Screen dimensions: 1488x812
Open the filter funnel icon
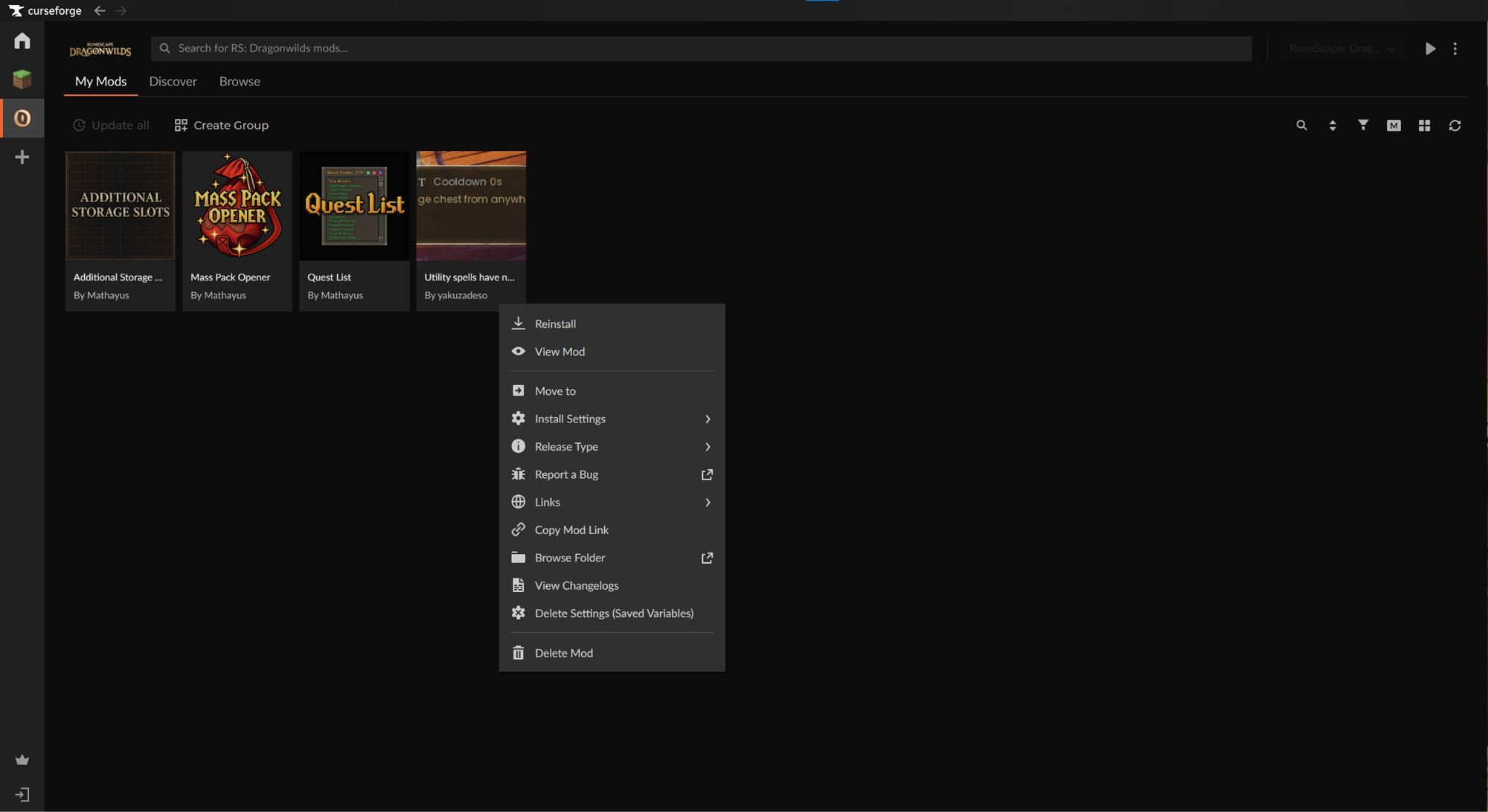[1363, 126]
